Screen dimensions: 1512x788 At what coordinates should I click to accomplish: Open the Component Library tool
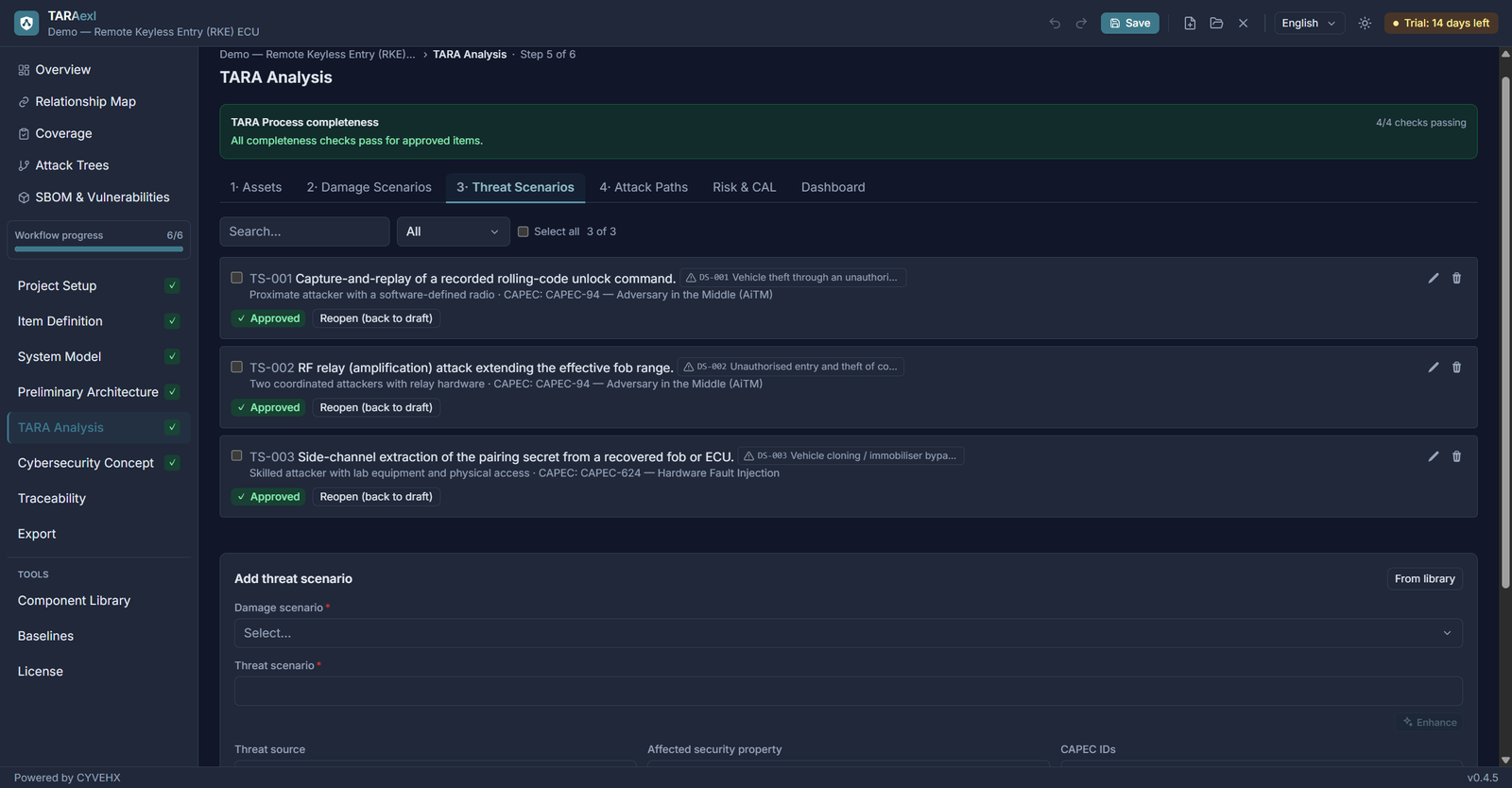pyautogui.click(x=98, y=601)
